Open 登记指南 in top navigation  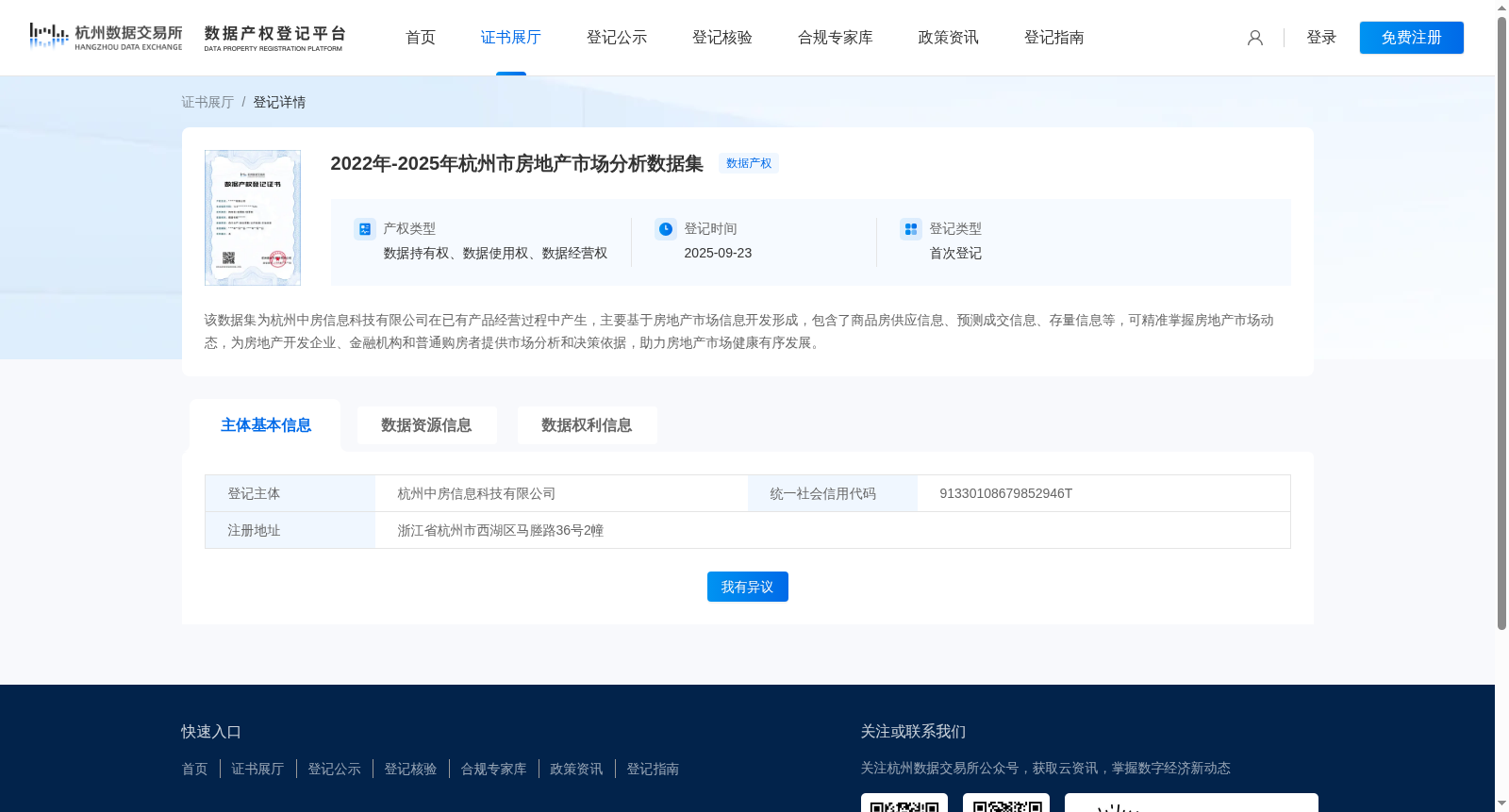[1054, 38]
